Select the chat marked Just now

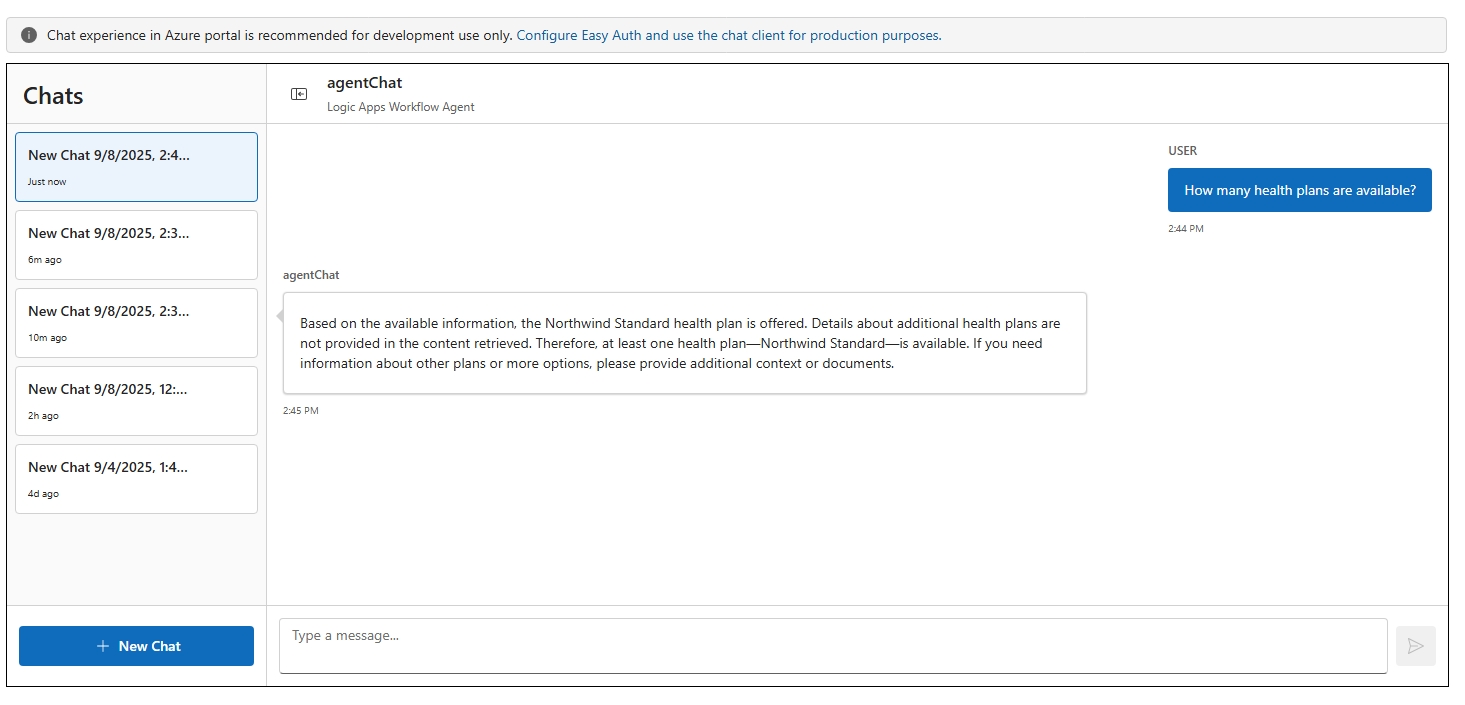[x=136, y=167]
